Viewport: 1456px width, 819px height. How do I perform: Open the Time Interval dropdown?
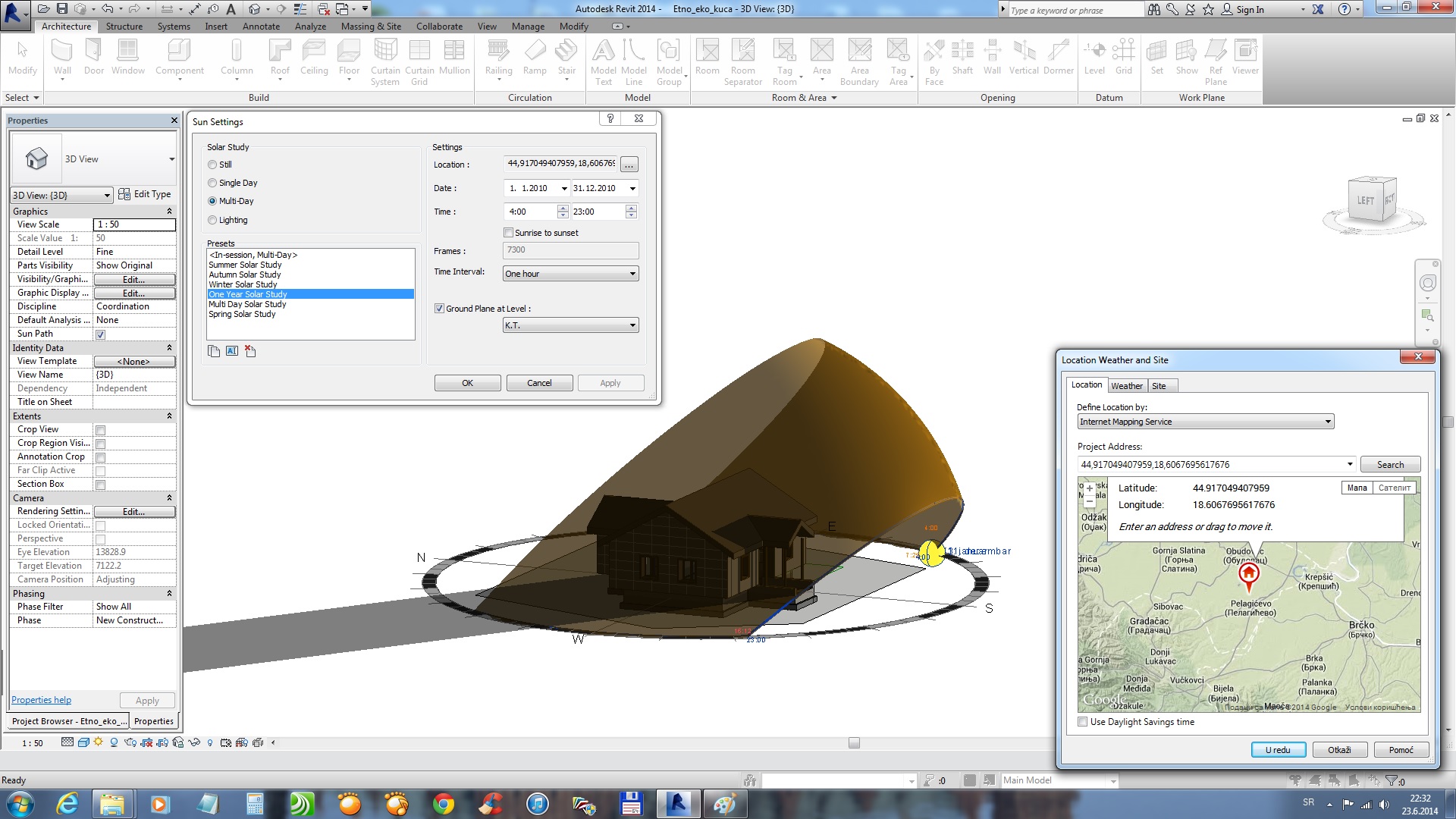[570, 274]
